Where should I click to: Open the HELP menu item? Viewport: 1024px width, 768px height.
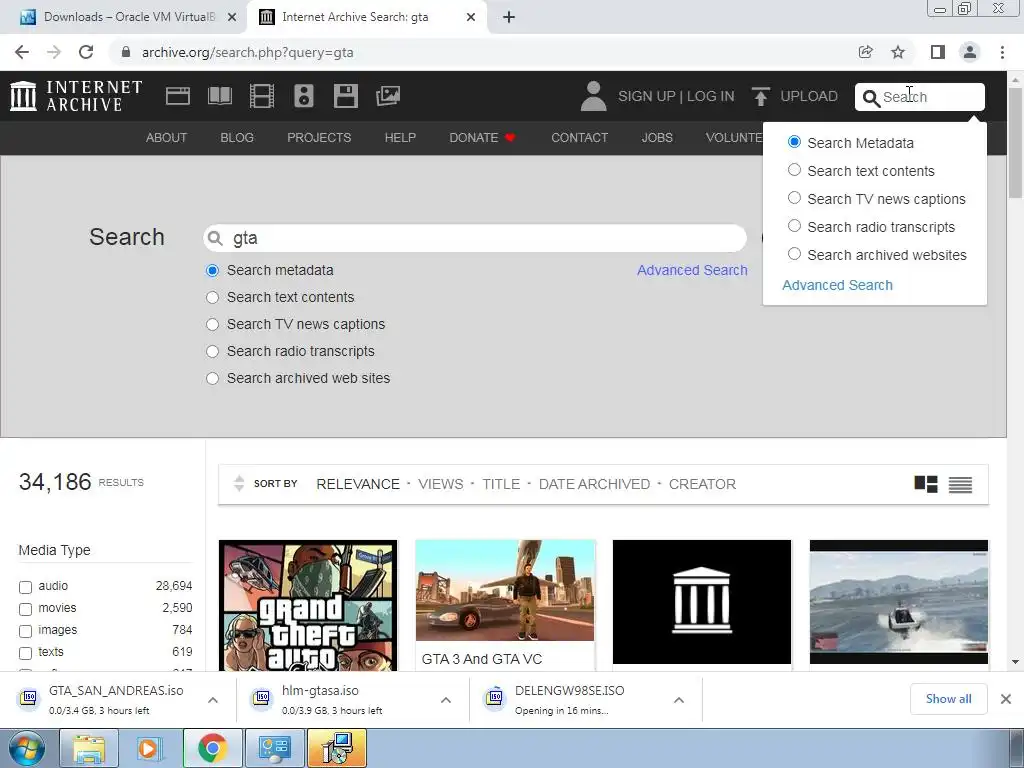click(x=400, y=138)
